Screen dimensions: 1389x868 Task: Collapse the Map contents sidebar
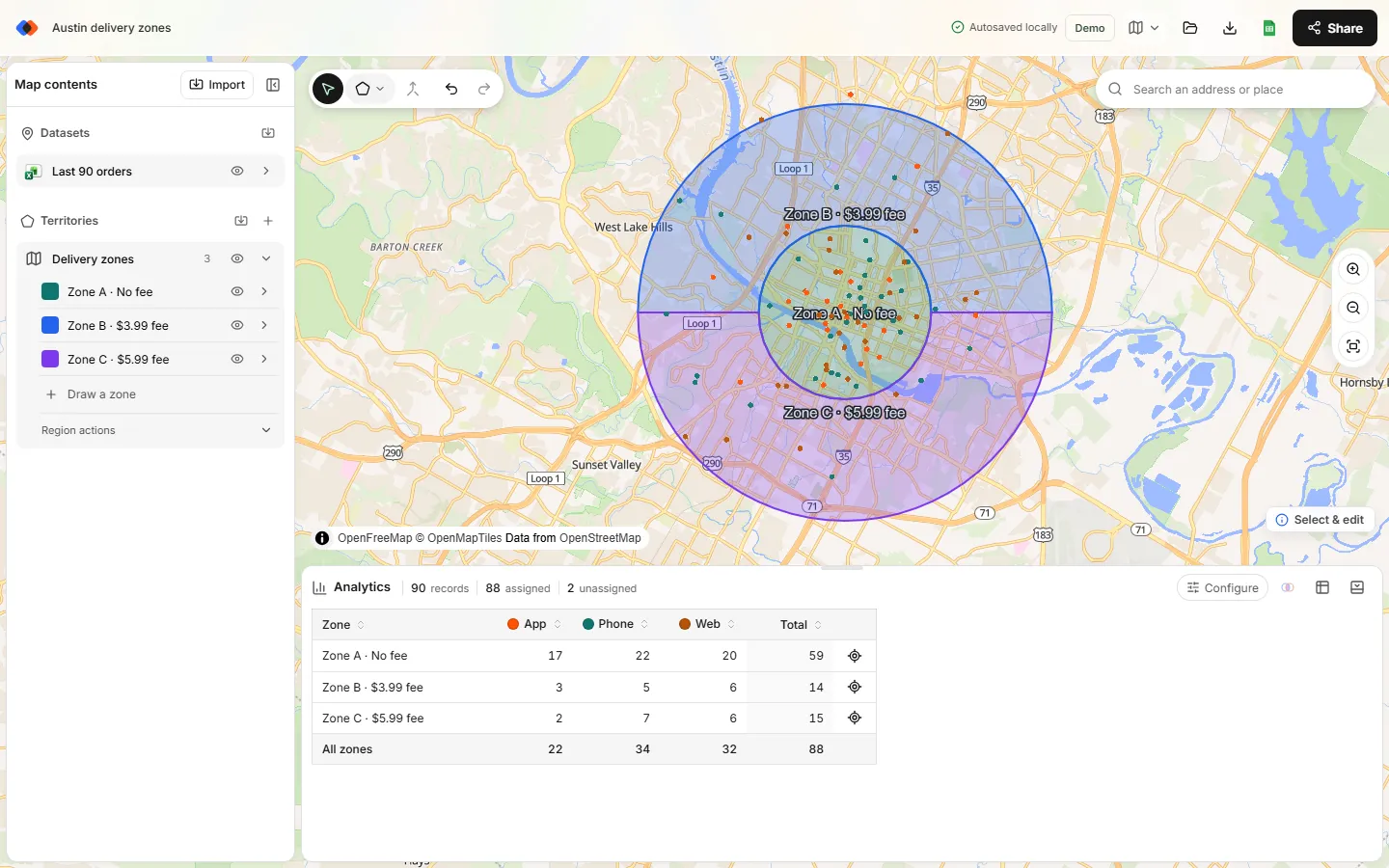273,85
